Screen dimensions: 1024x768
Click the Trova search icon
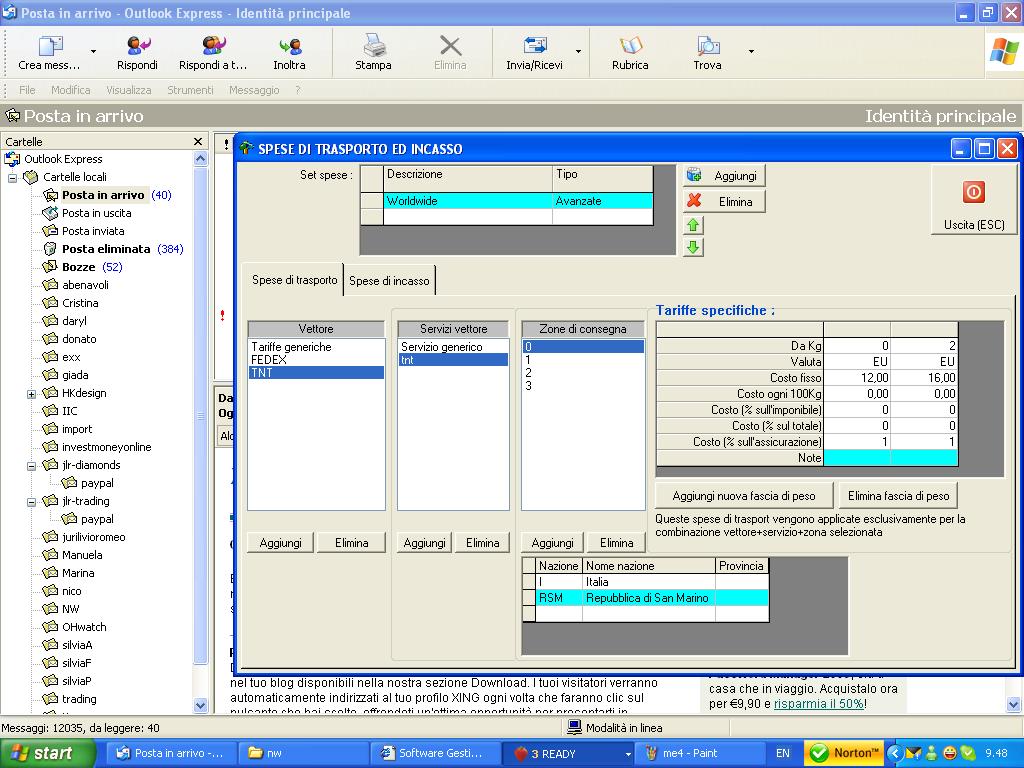tap(707, 46)
